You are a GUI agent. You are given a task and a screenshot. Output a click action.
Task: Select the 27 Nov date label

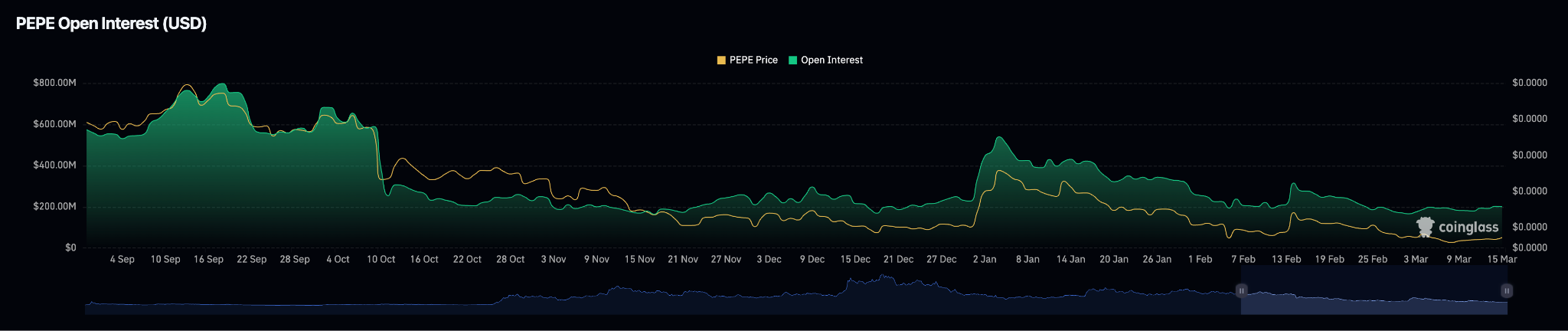tap(726, 259)
